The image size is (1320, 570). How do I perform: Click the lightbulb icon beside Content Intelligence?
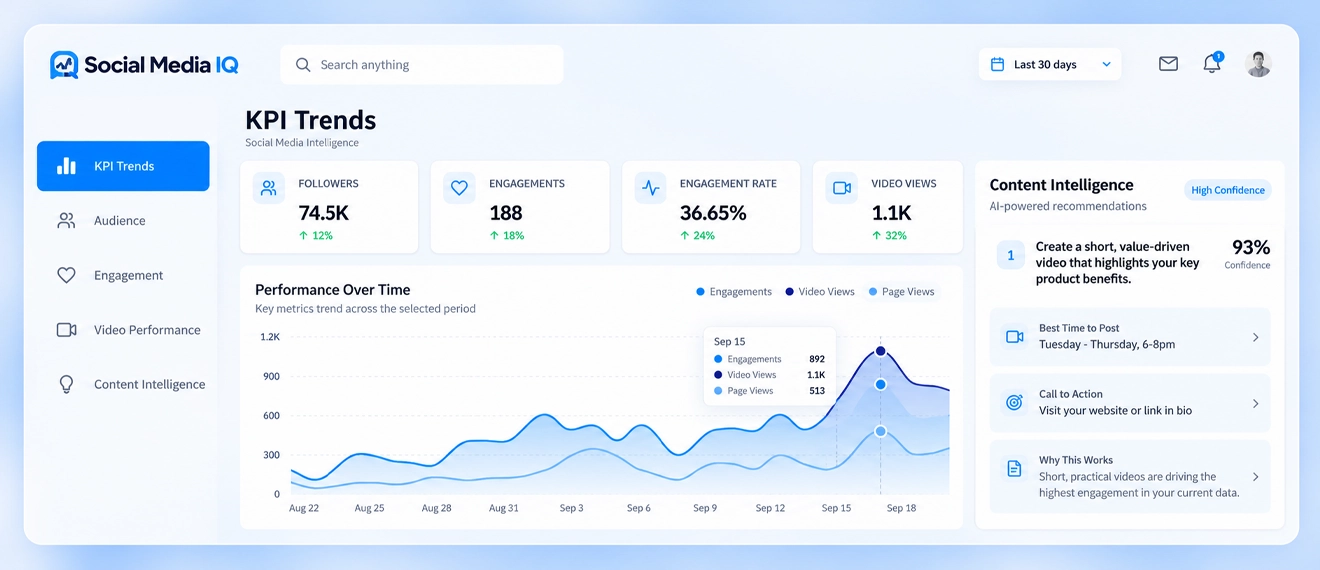coord(66,384)
